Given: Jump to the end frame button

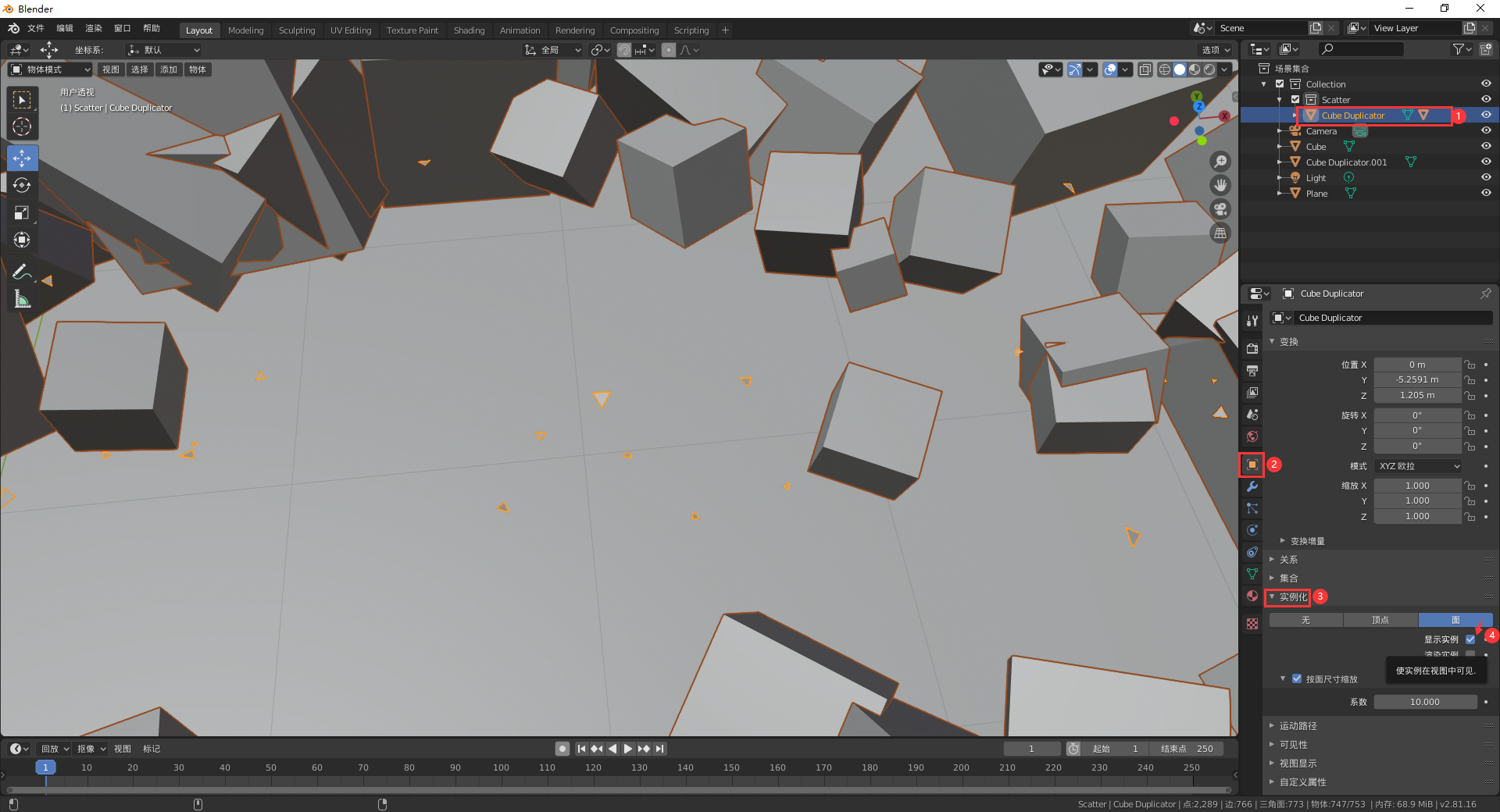Looking at the screenshot, I should click(x=660, y=749).
